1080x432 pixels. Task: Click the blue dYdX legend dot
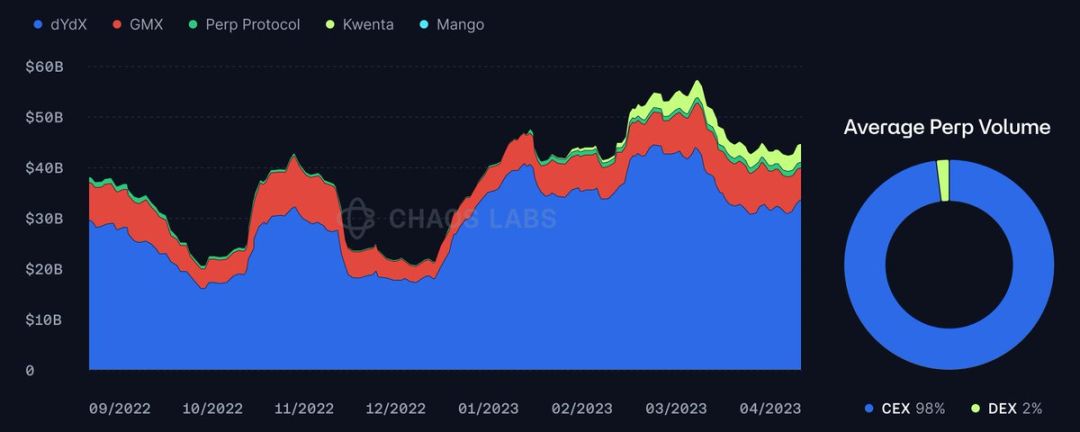click(x=38, y=25)
